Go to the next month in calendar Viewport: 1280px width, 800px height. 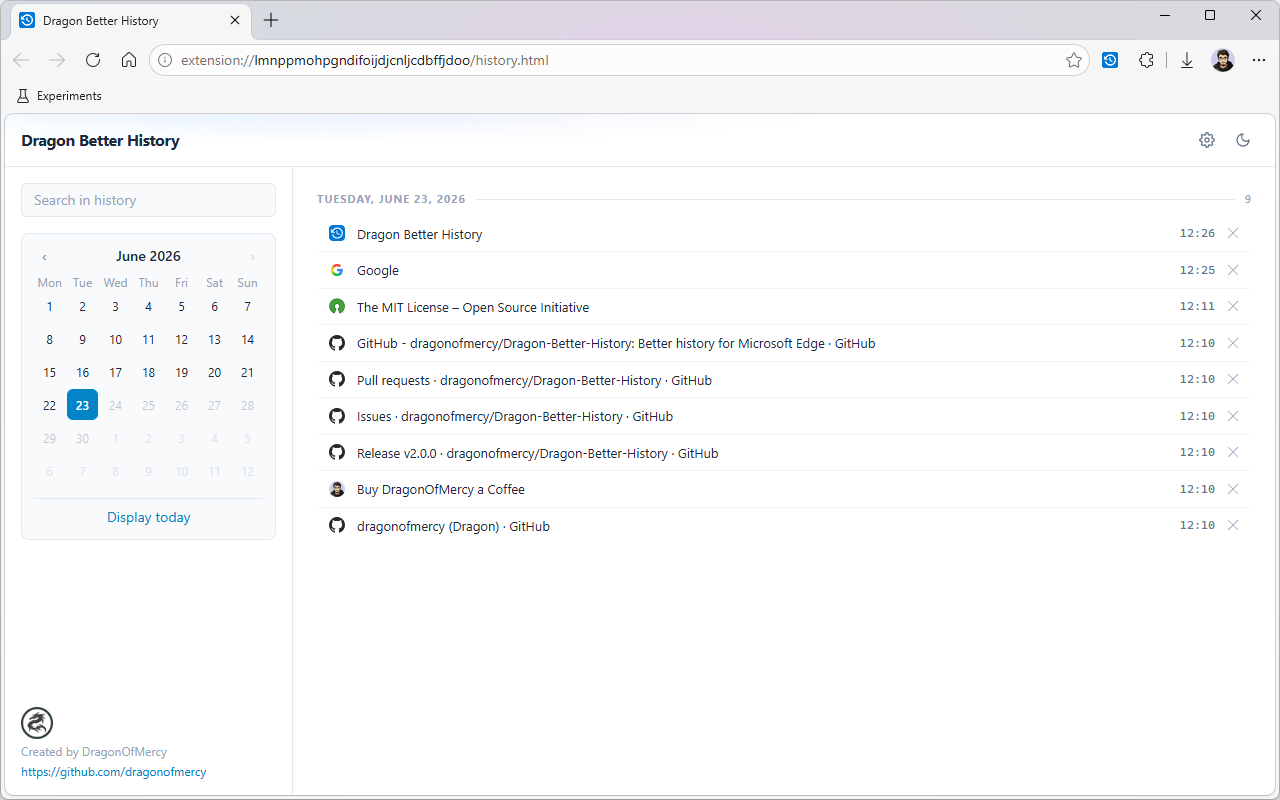(x=252, y=257)
